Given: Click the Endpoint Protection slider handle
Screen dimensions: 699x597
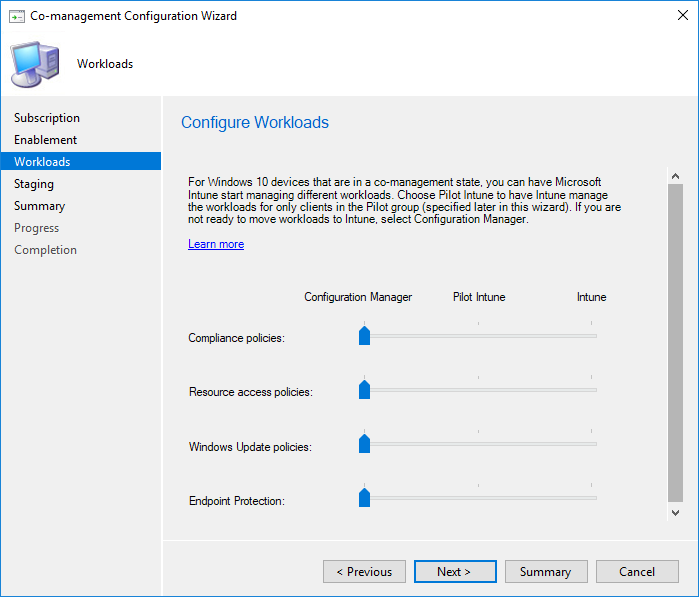Looking at the screenshot, I should click(364, 498).
